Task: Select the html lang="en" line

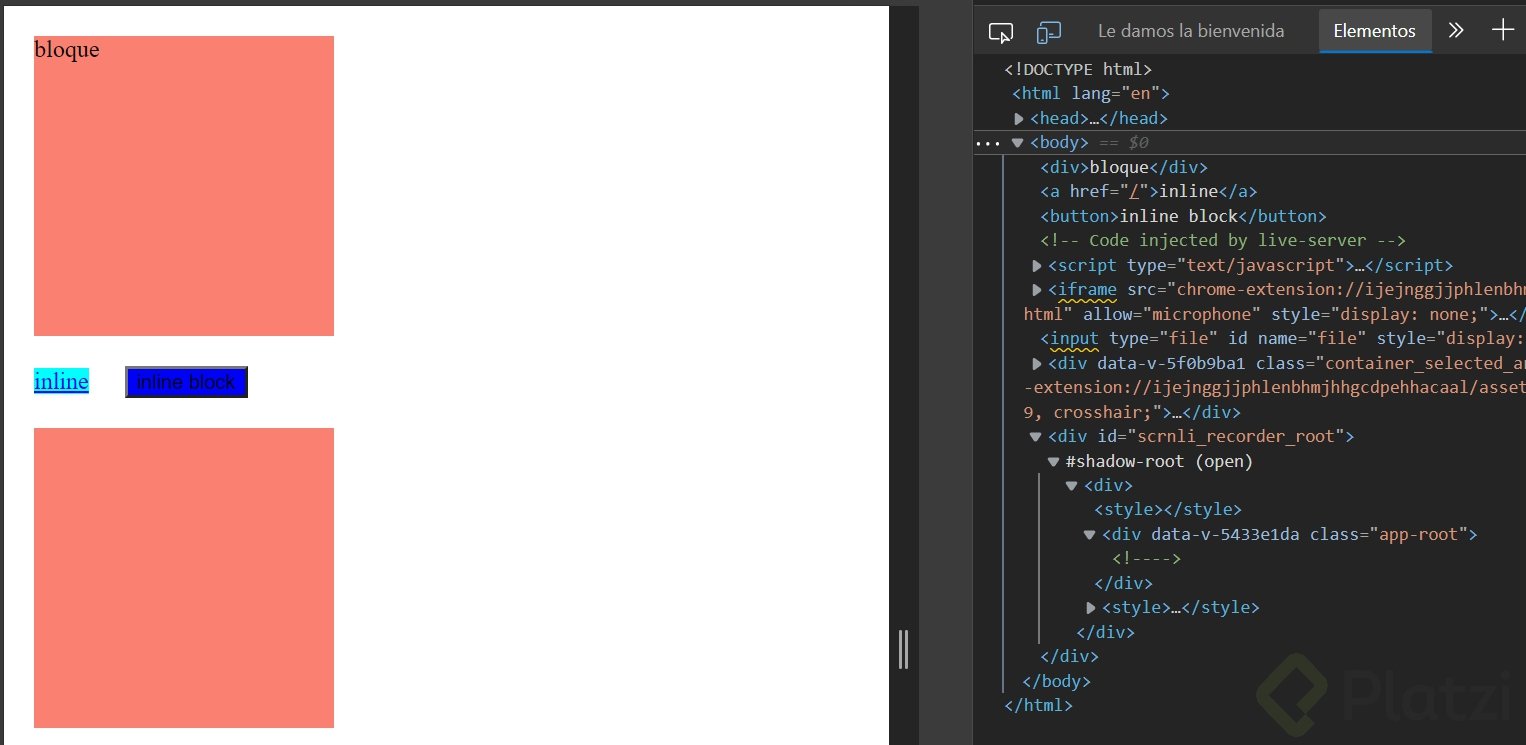Action: click(x=1090, y=94)
